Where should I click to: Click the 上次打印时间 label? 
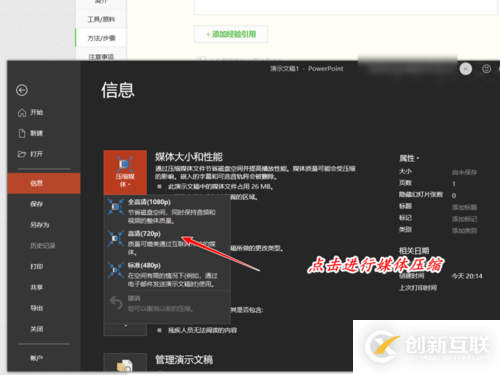(x=418, y=288)
